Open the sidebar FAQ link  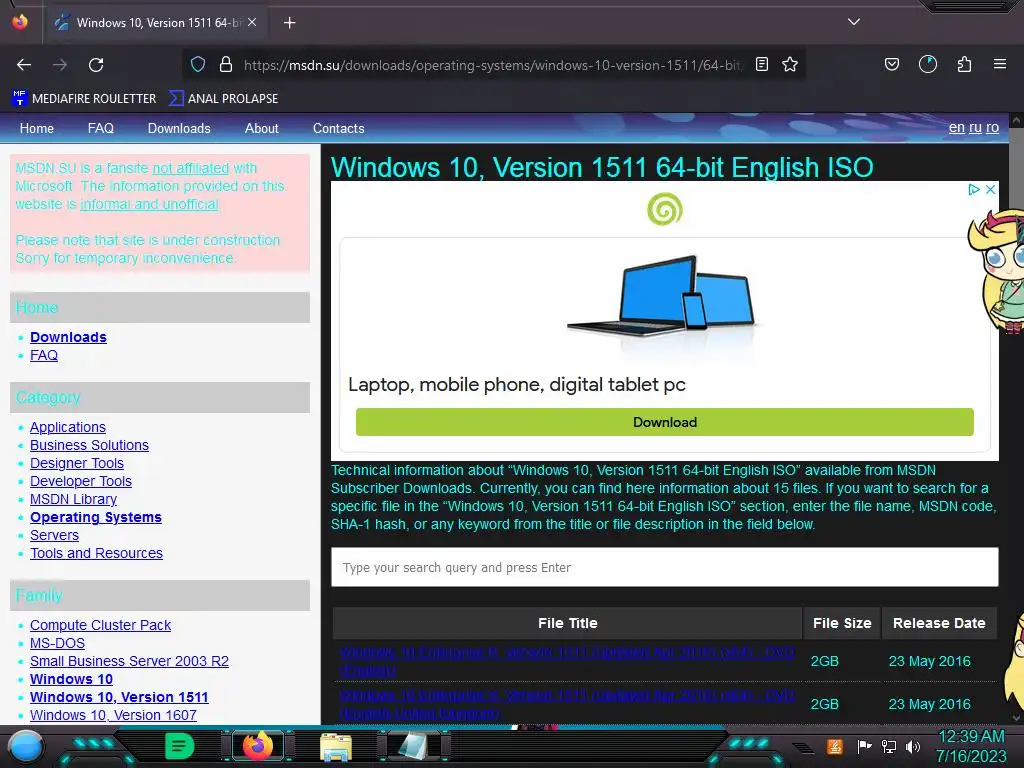[44, 355]
